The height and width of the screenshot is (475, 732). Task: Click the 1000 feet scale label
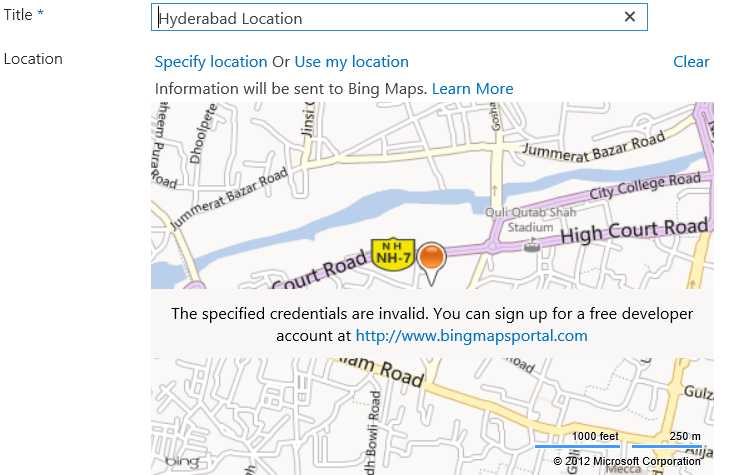click(595, 436)
